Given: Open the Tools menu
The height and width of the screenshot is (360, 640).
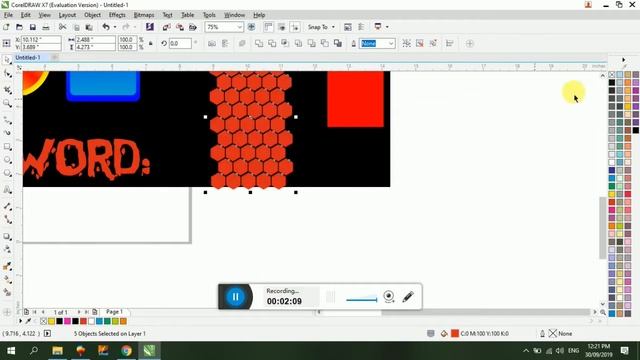Looking at the screenshot, I should (209, 15).
